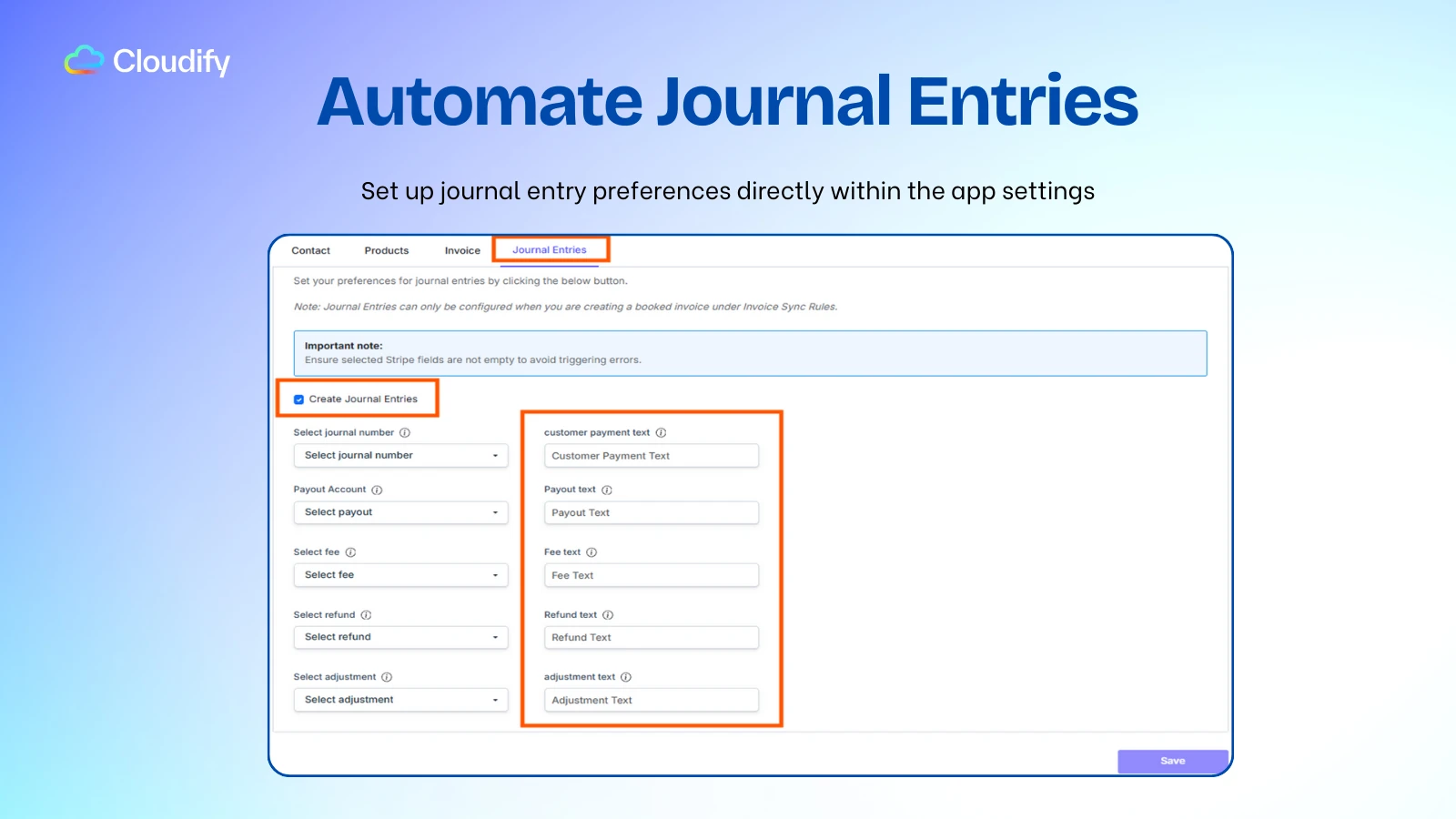Click info icon beside Payout Account label

(377, 490)
